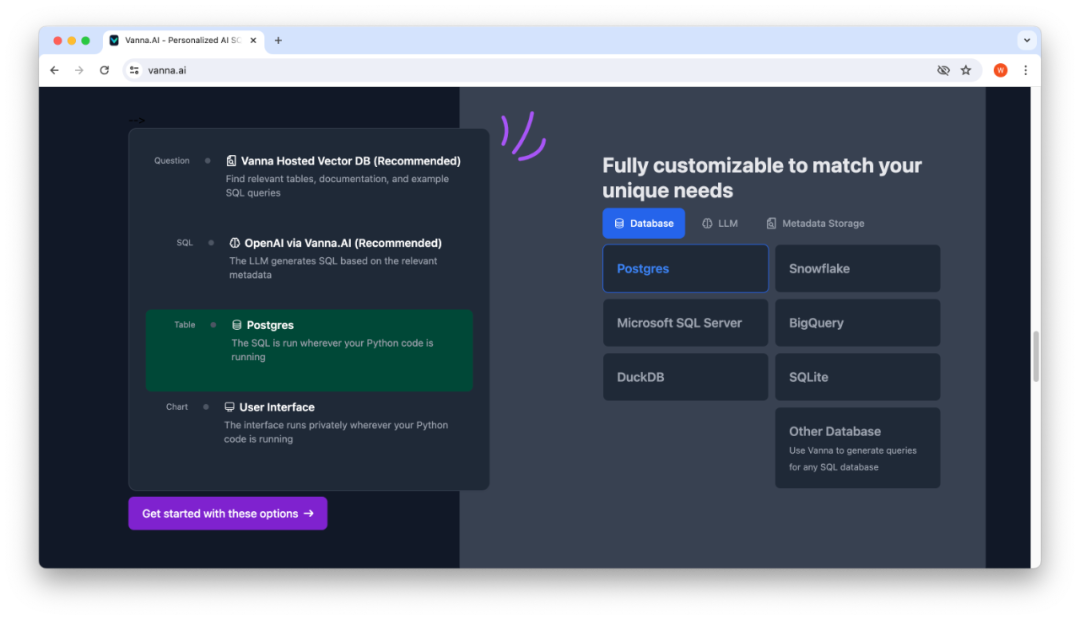Screen dimensions: 1080x619
Task: Select Postgres database option
Action: tap(685, 269)
